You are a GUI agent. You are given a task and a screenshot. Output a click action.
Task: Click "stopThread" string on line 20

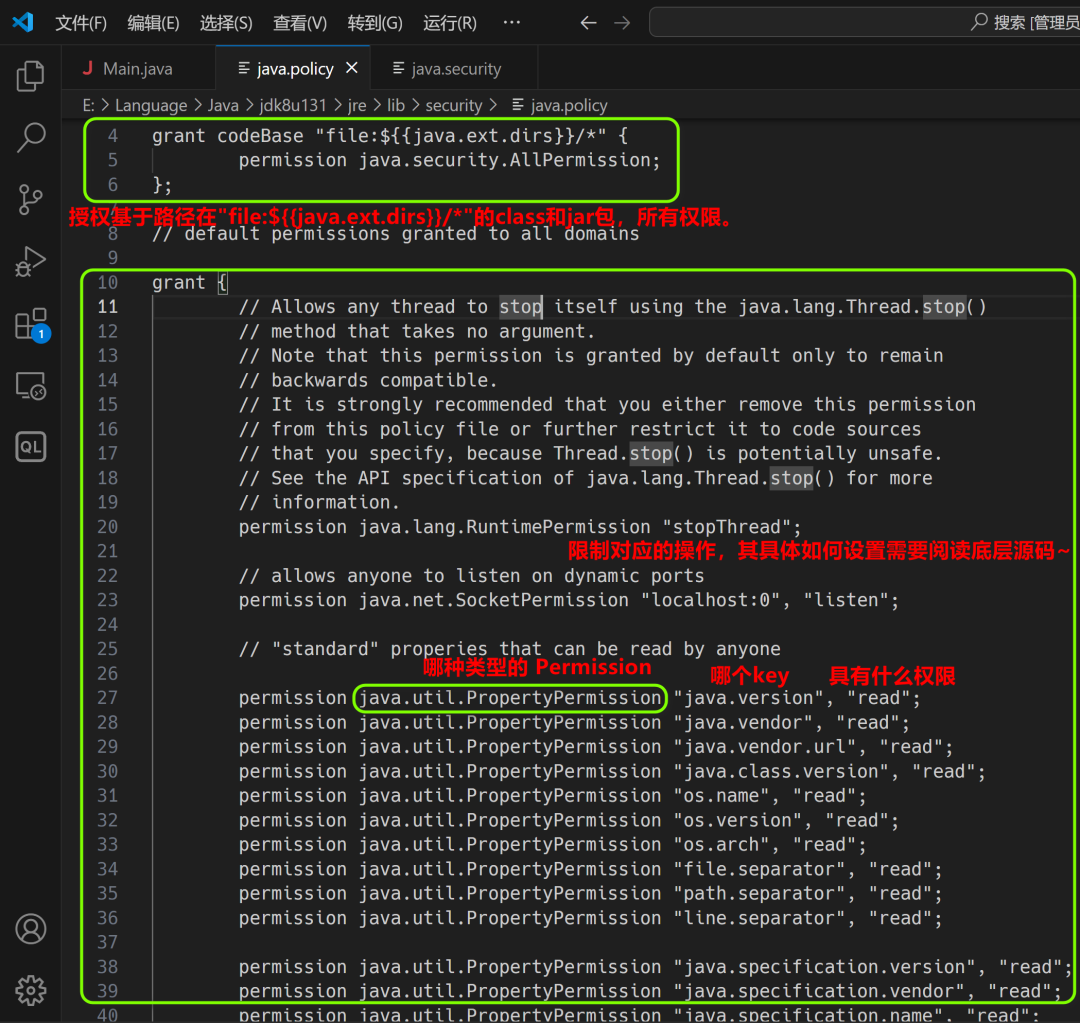(726, 528)
